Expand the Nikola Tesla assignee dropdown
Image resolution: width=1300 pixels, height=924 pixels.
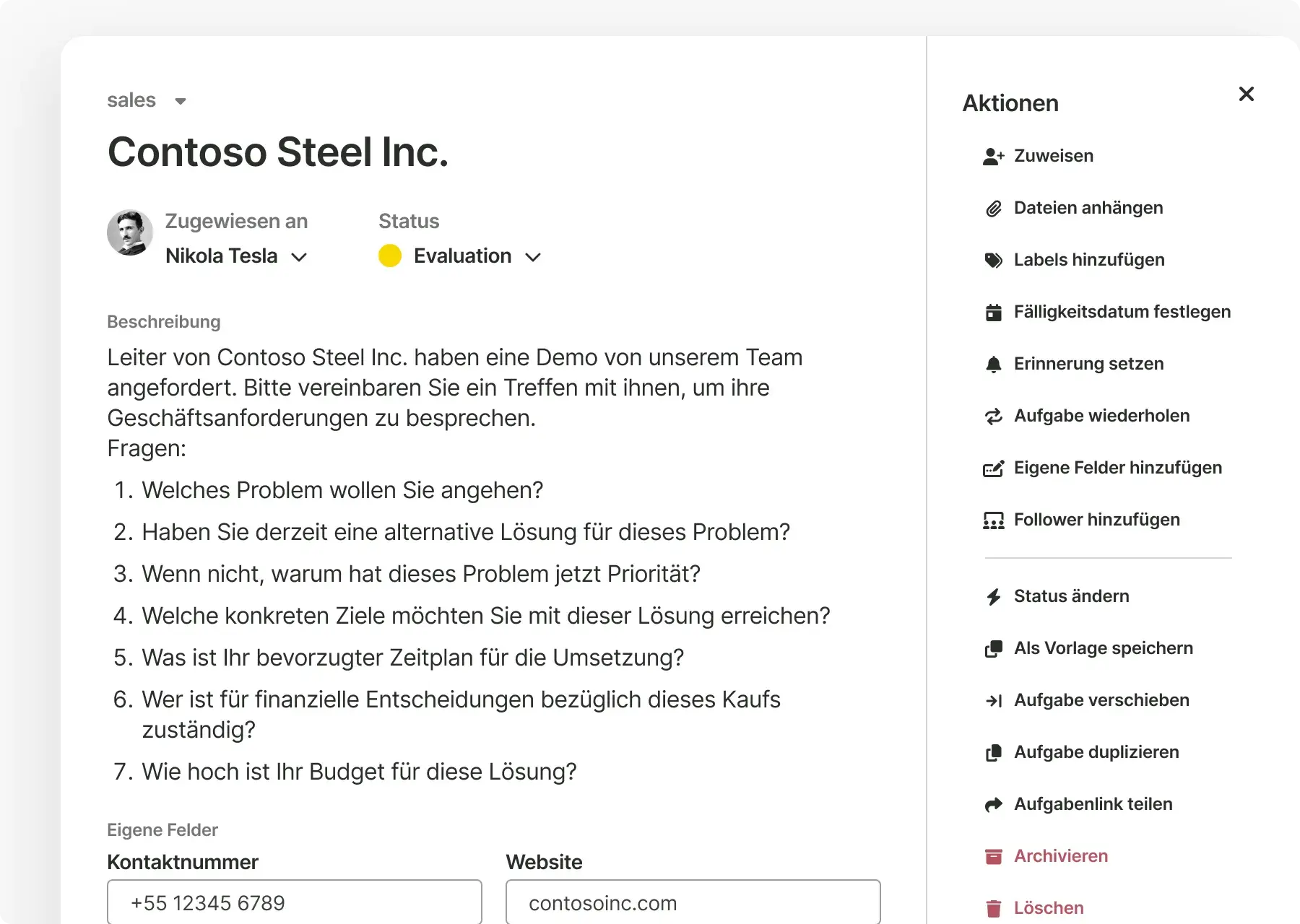click(299, 257)
